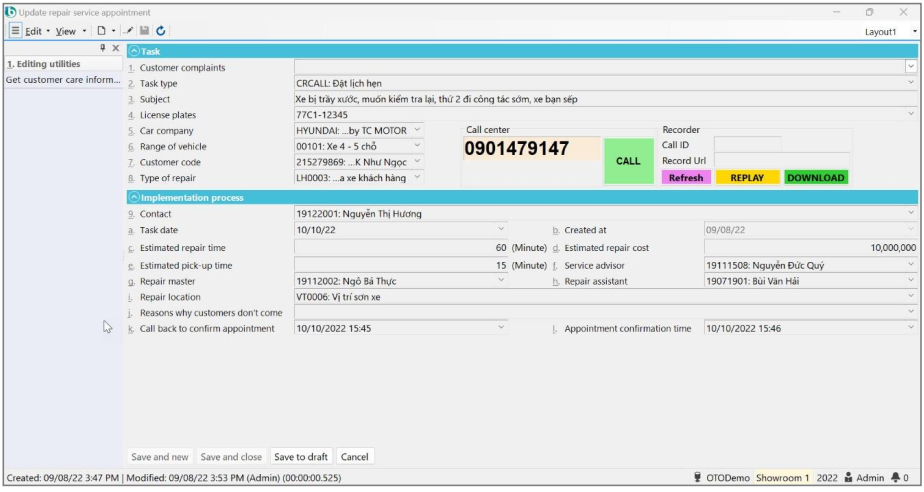
Task: Click the Subject text field
Action: coord(605,99)
